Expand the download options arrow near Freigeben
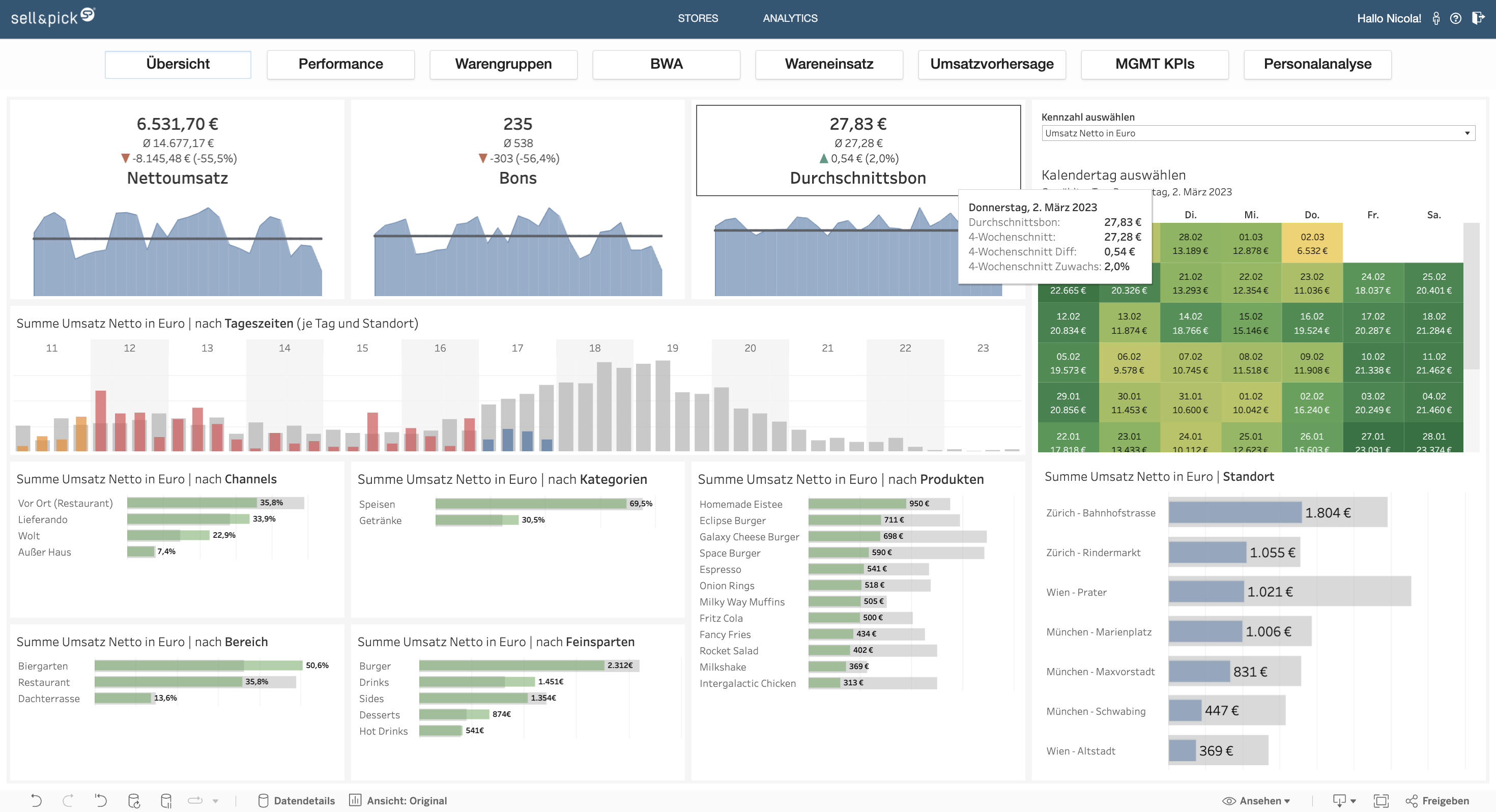Screen dimensions: 1496x812 (x=1354, y=801)
